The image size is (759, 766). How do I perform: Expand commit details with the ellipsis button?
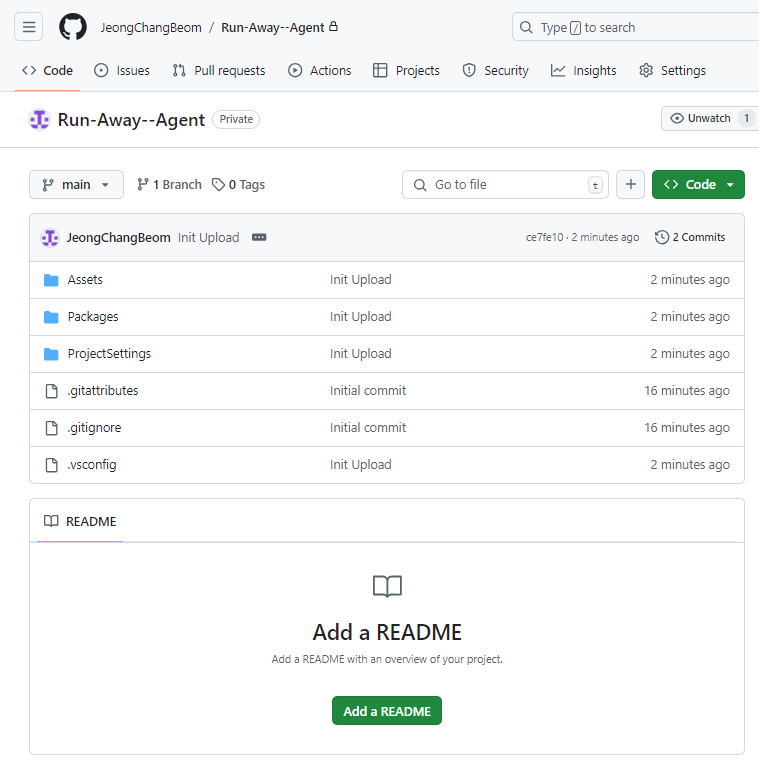coord(259,237)
